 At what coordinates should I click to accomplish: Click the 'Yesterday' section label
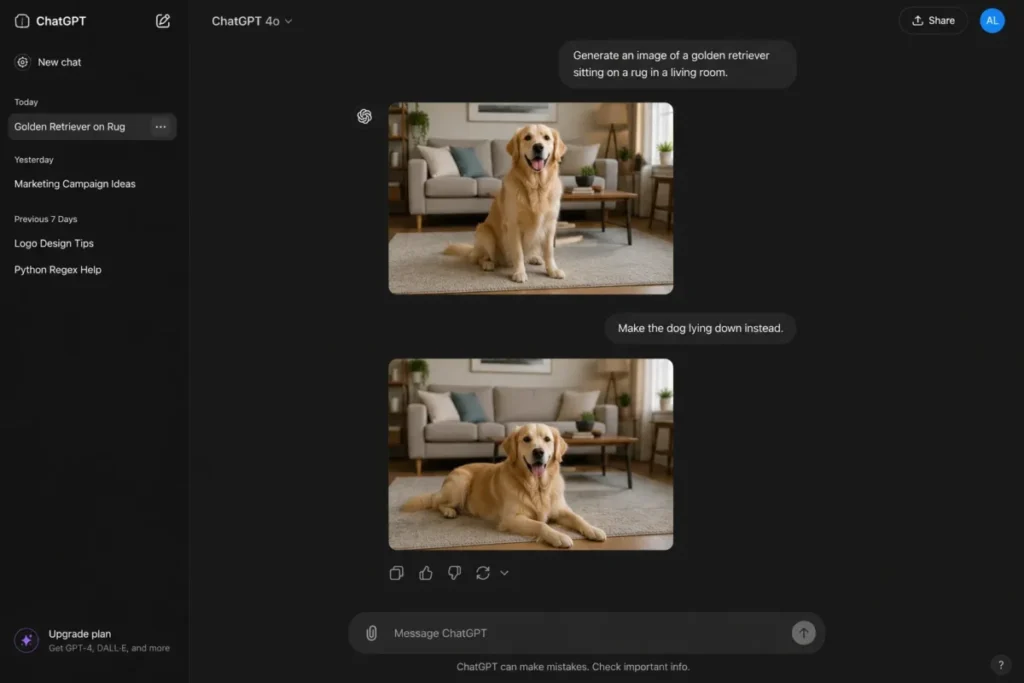coord(34,159)
